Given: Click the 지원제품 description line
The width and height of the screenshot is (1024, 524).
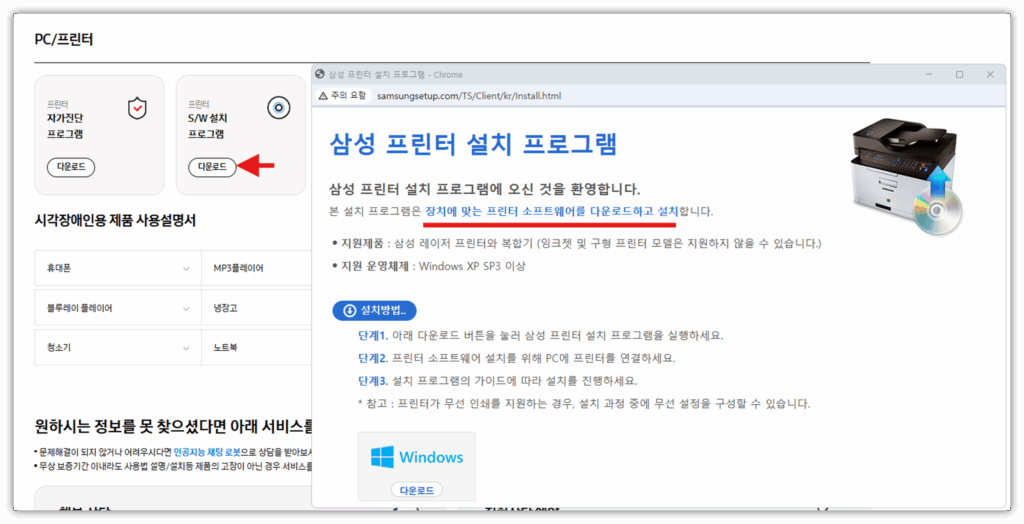Looking at the screenshot, I should [x=577, y=244].
